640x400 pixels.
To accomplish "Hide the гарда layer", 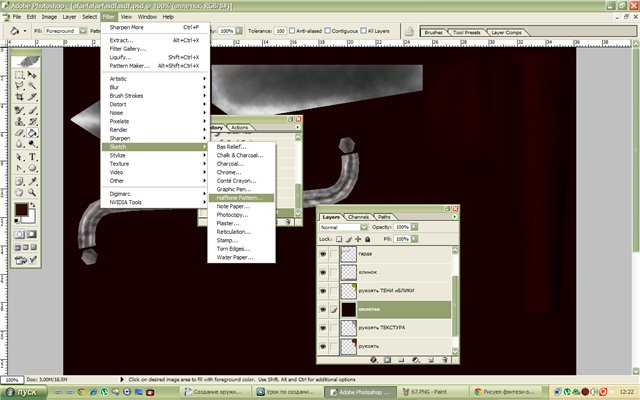I will [323, 254].
